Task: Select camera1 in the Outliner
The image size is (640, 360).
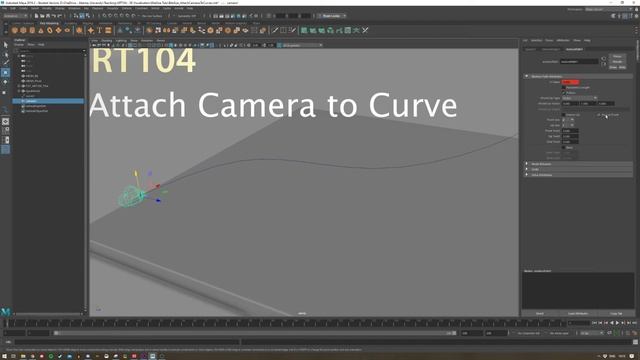Action: pos(48,101)
